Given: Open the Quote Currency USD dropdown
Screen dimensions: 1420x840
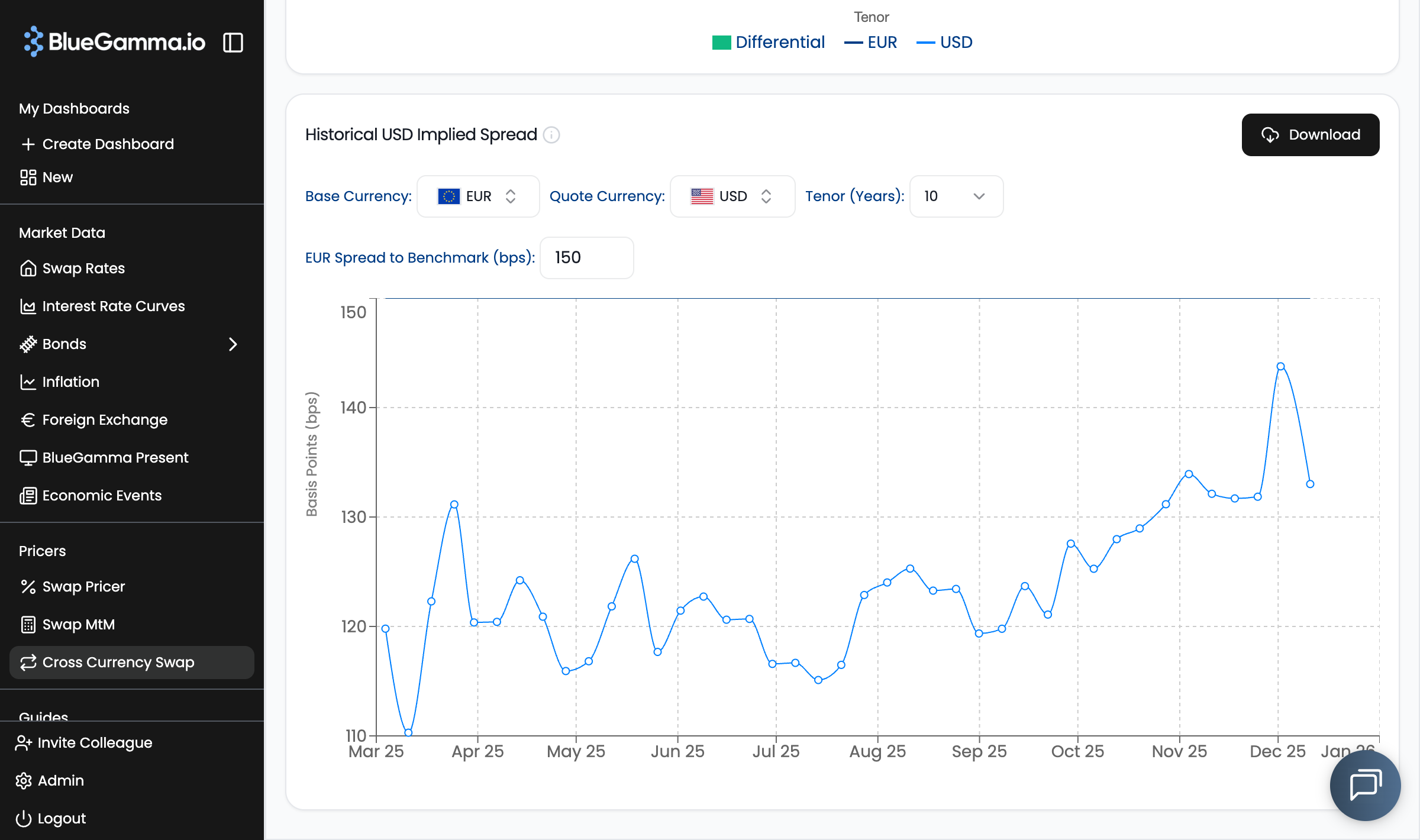Looking at the screenshot, I should 732,196.
